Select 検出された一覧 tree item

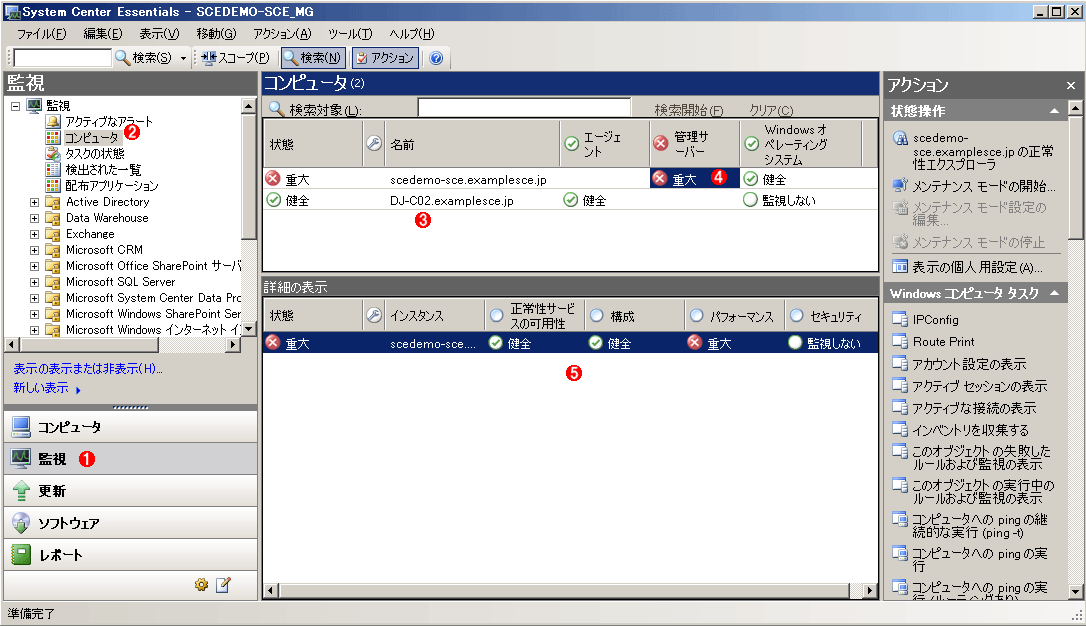click(103, 170)
